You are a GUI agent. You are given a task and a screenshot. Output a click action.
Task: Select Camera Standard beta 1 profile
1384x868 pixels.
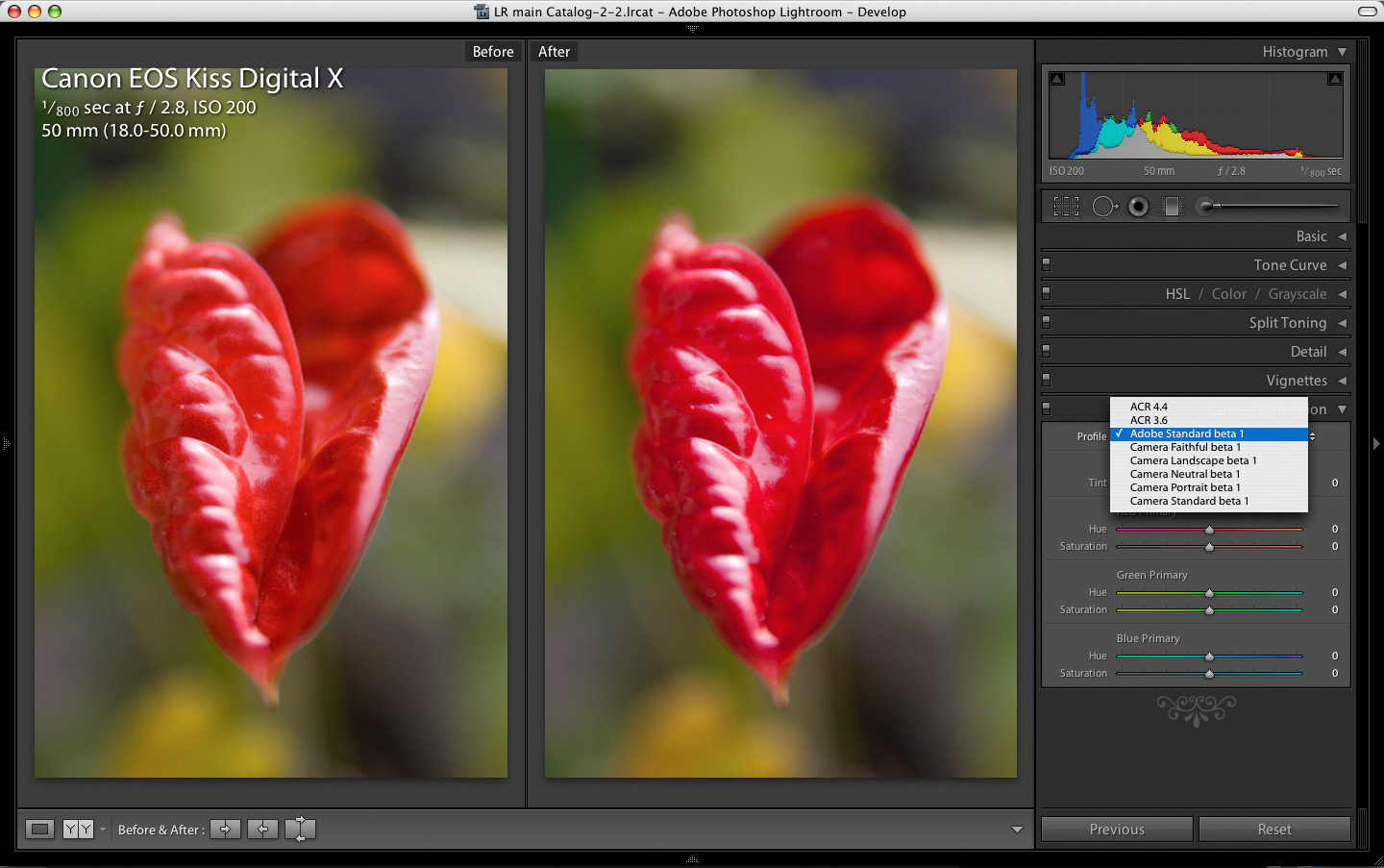point(1209,501)
